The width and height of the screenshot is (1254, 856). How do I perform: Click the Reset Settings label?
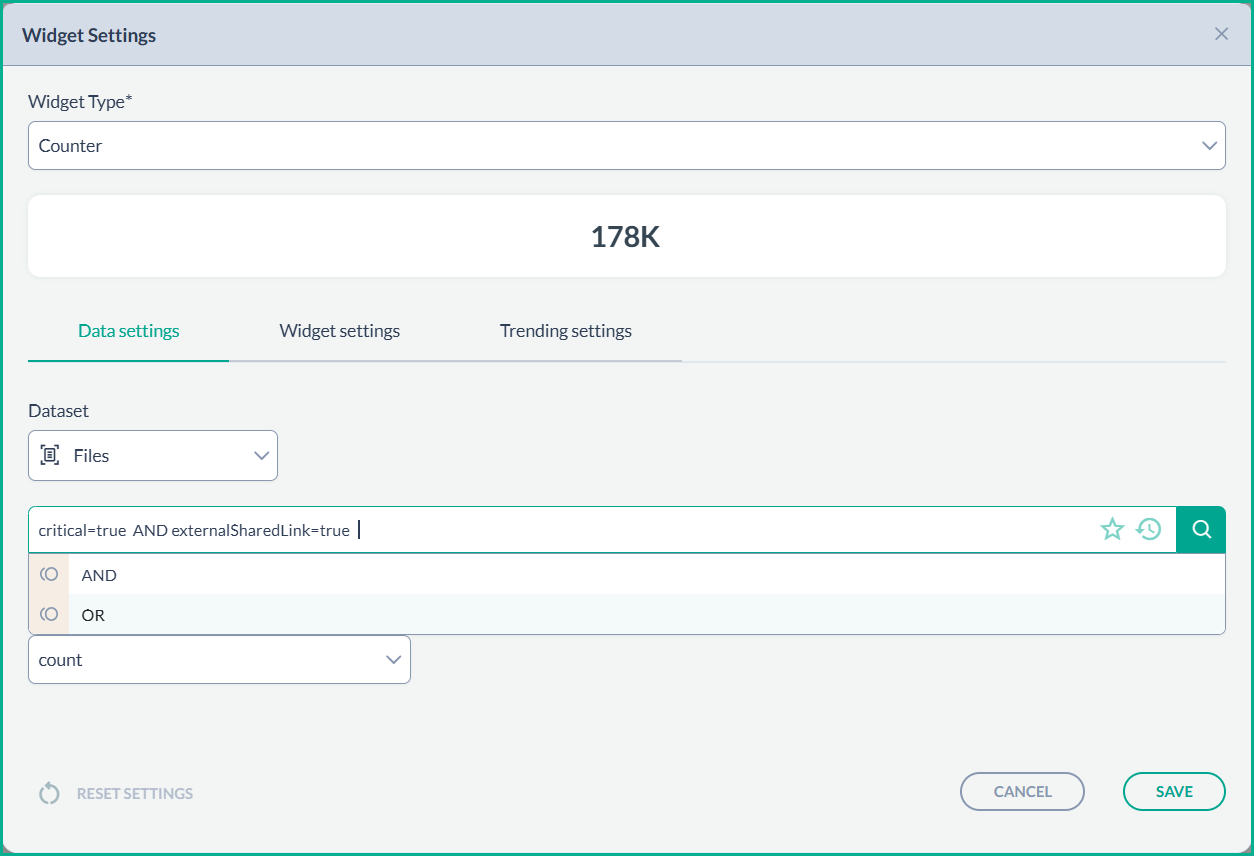point(135,794)
